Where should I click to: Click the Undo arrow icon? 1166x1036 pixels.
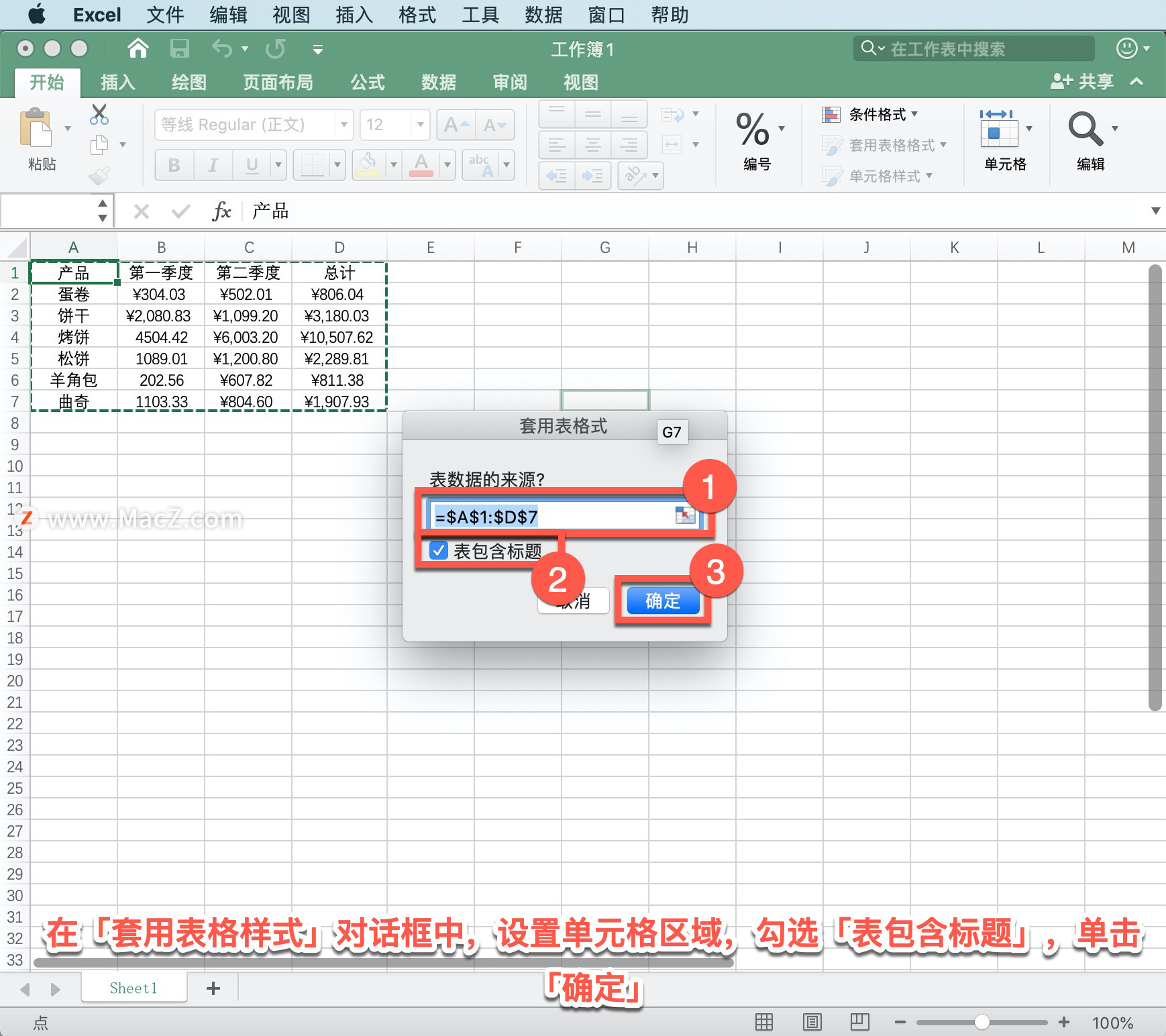(x=221, y=48)
